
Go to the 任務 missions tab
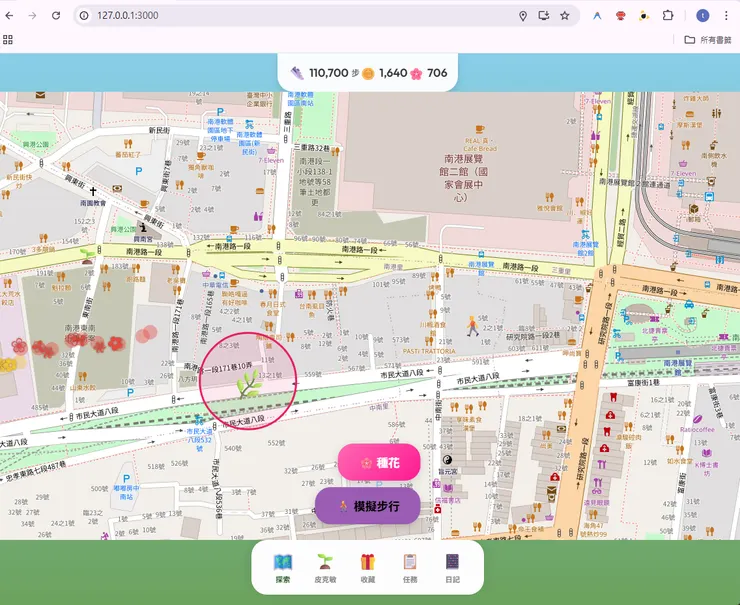tap(410, 568)
